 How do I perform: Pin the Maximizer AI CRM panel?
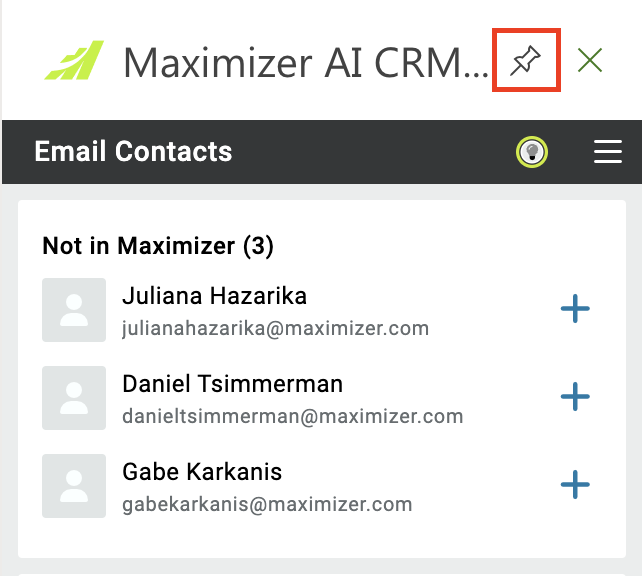[x=526, y=61]
